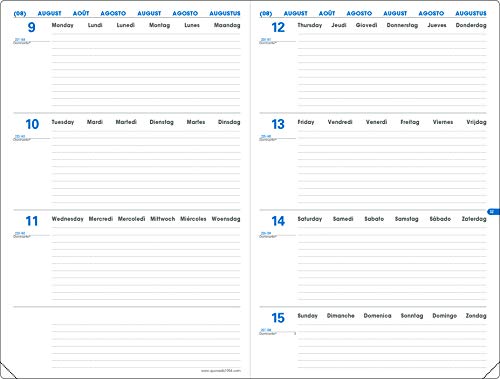Tap the "Sabato" label
Viewport: 500px width, 379px height.
coord(374,219)
